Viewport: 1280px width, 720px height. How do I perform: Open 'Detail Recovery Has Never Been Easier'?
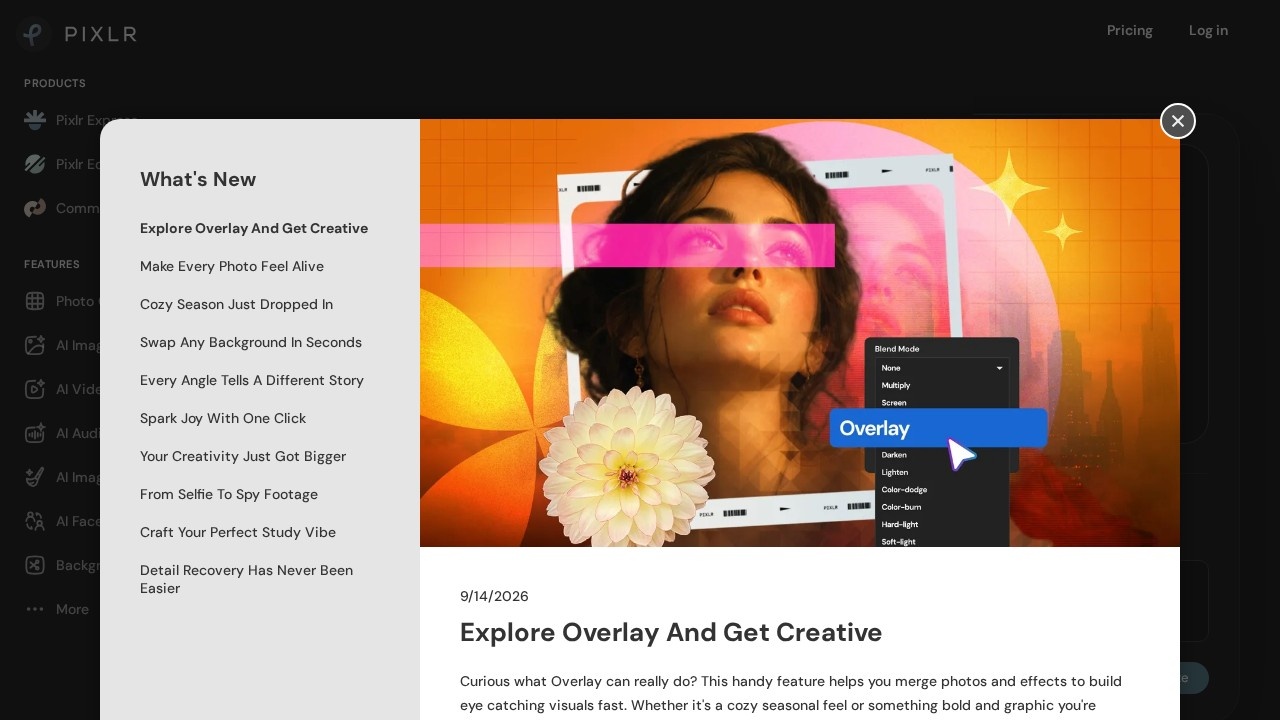pos(247,579)
